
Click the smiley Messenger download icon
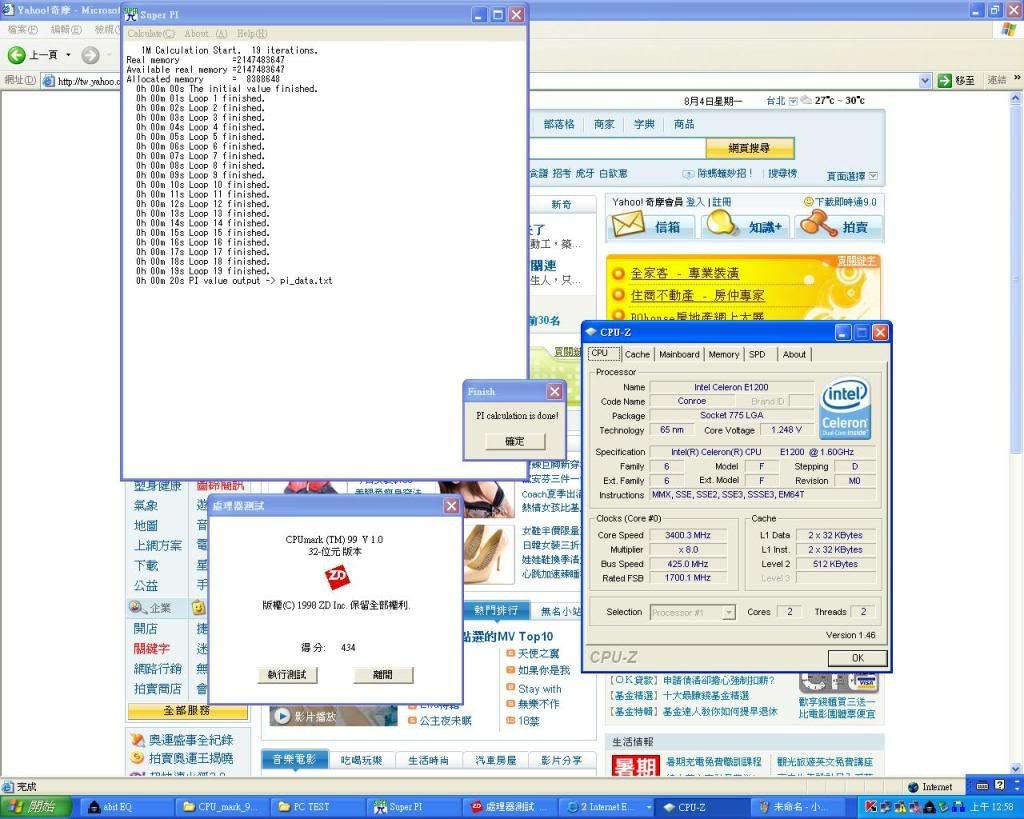(808, 202)
